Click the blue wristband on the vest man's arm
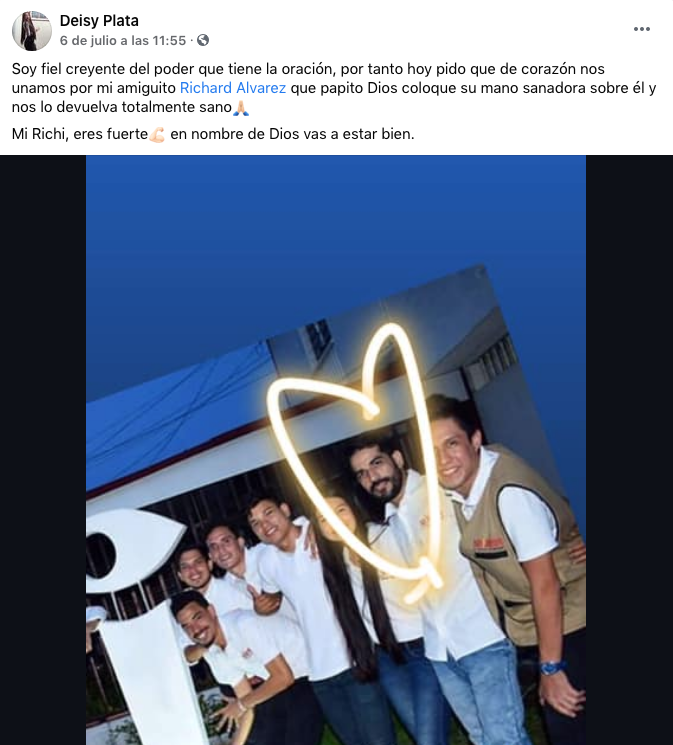This screenshot has height=745, width=673. 551,667
